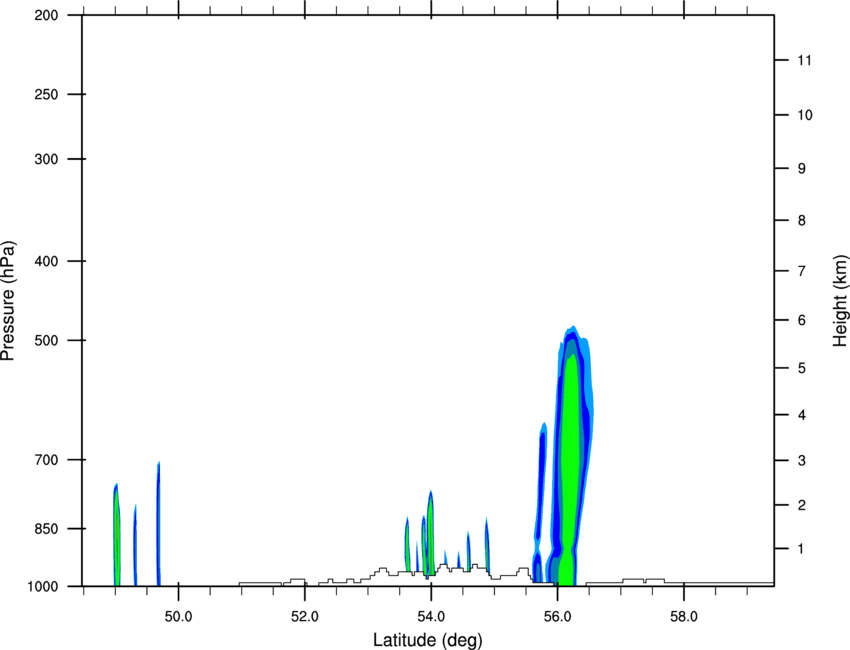
Task: Click the small plume near latitude 54.9
Action: (487, 545)
